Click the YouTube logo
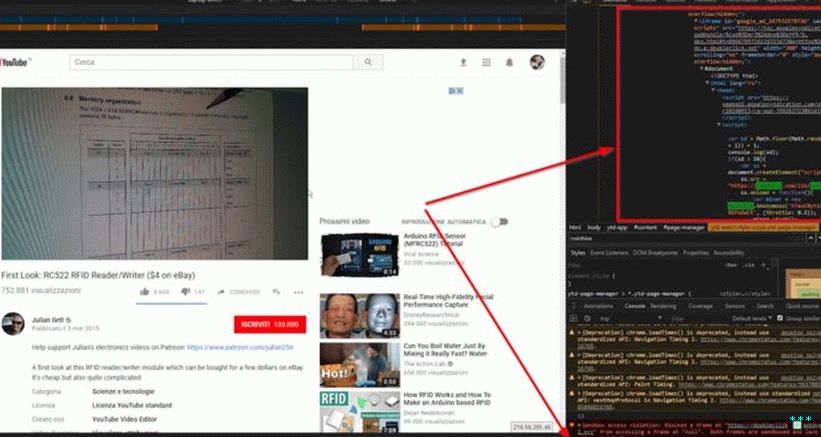 pos(14,62)
